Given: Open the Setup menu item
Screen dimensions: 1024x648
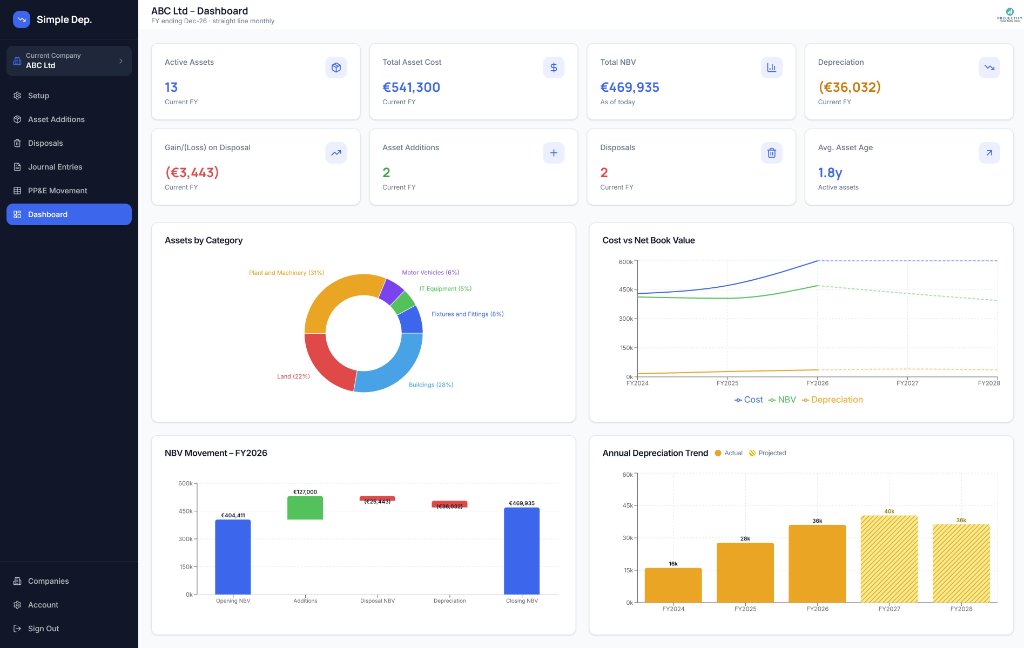Looking at the screenshot, I should coord(69,95).
